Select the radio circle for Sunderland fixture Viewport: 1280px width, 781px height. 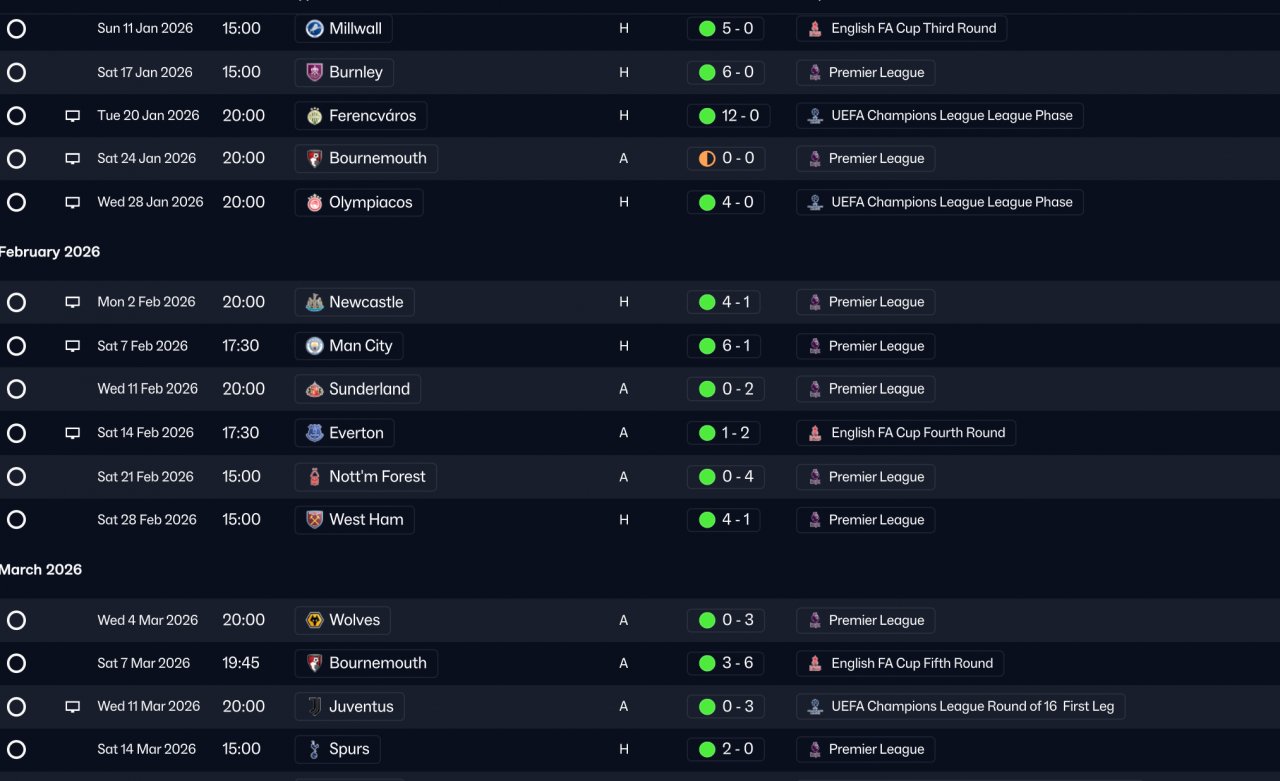[x=16, y=389]
